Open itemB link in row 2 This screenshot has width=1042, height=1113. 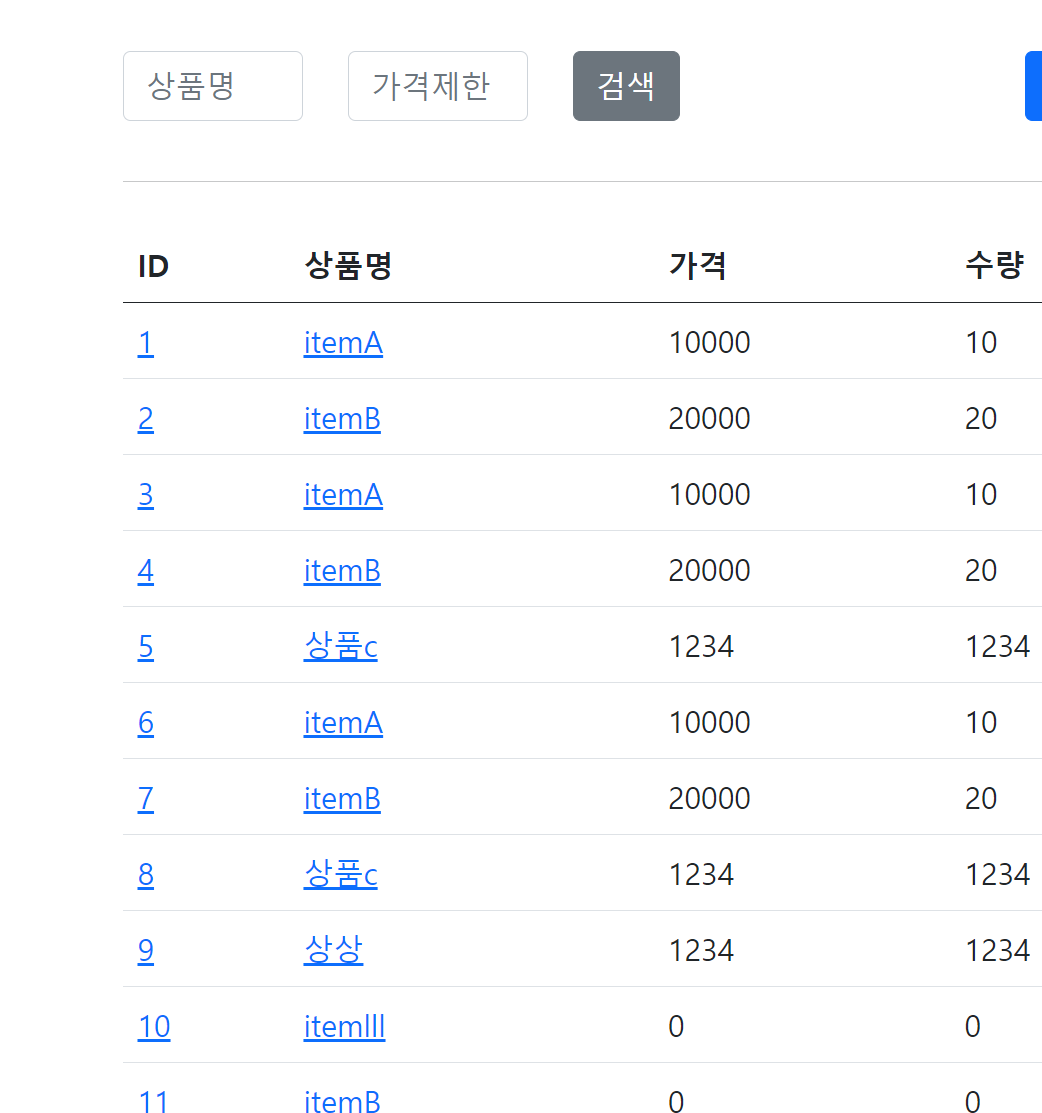point(342,419)
